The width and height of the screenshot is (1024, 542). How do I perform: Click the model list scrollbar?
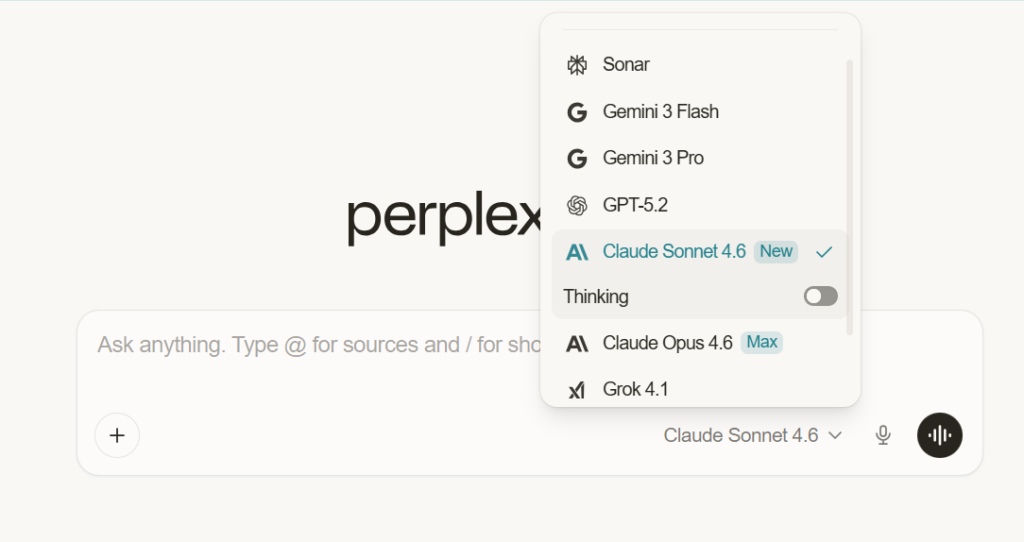(850, 195)
